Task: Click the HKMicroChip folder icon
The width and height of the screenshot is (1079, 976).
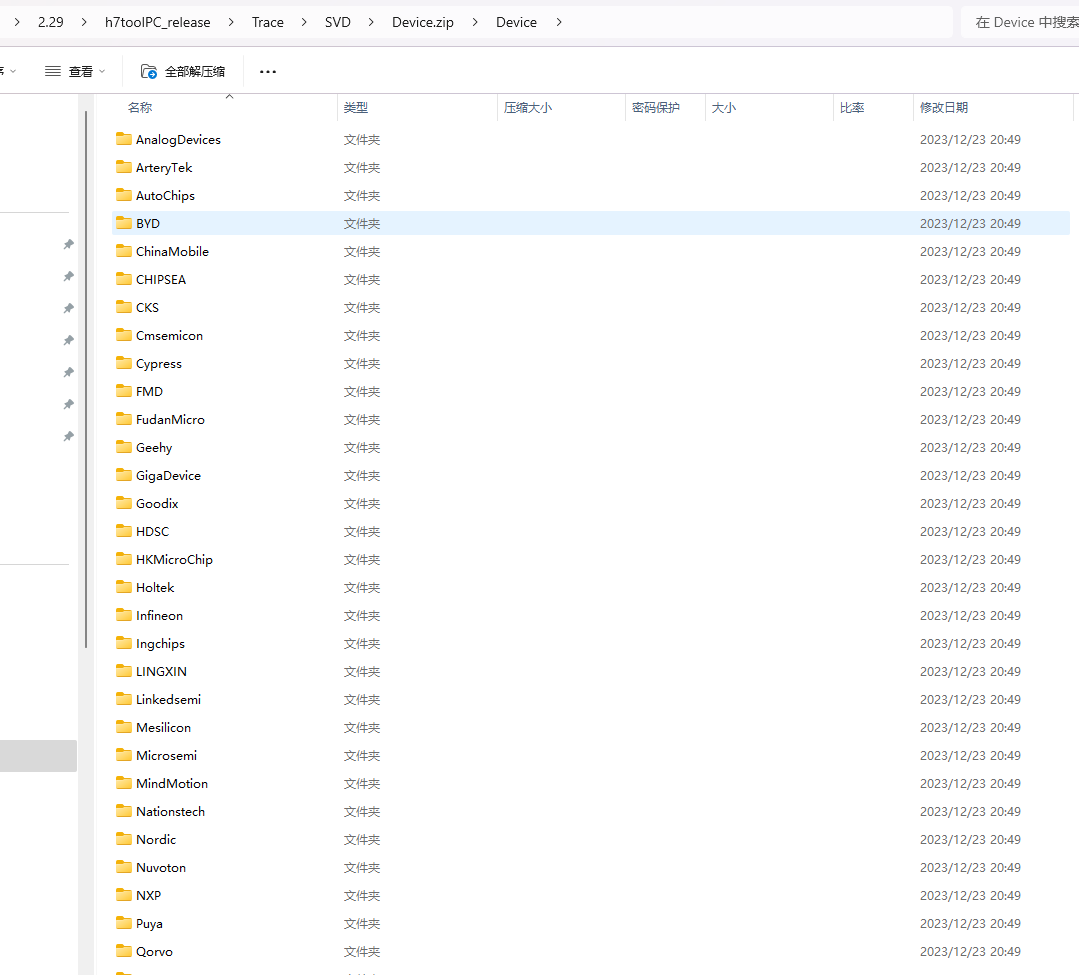Action: pos(124,559)
